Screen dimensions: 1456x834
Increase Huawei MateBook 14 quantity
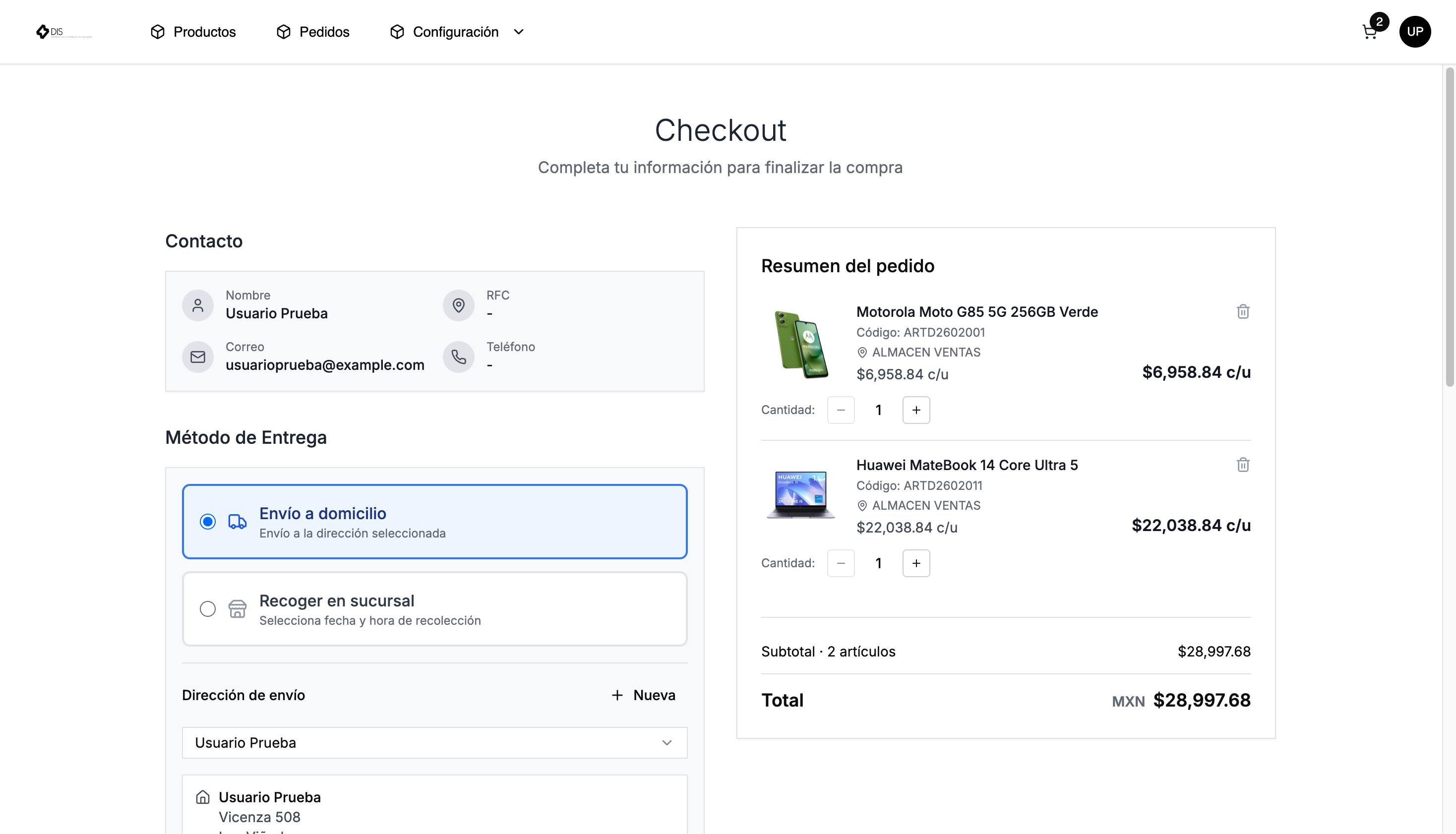916,564
